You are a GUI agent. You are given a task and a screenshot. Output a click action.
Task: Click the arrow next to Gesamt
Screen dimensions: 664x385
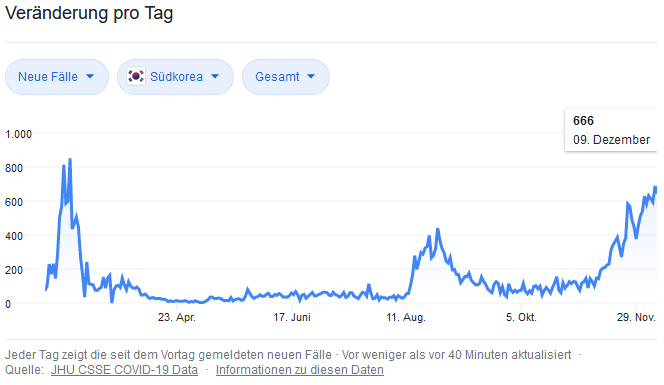click(311, 77)
